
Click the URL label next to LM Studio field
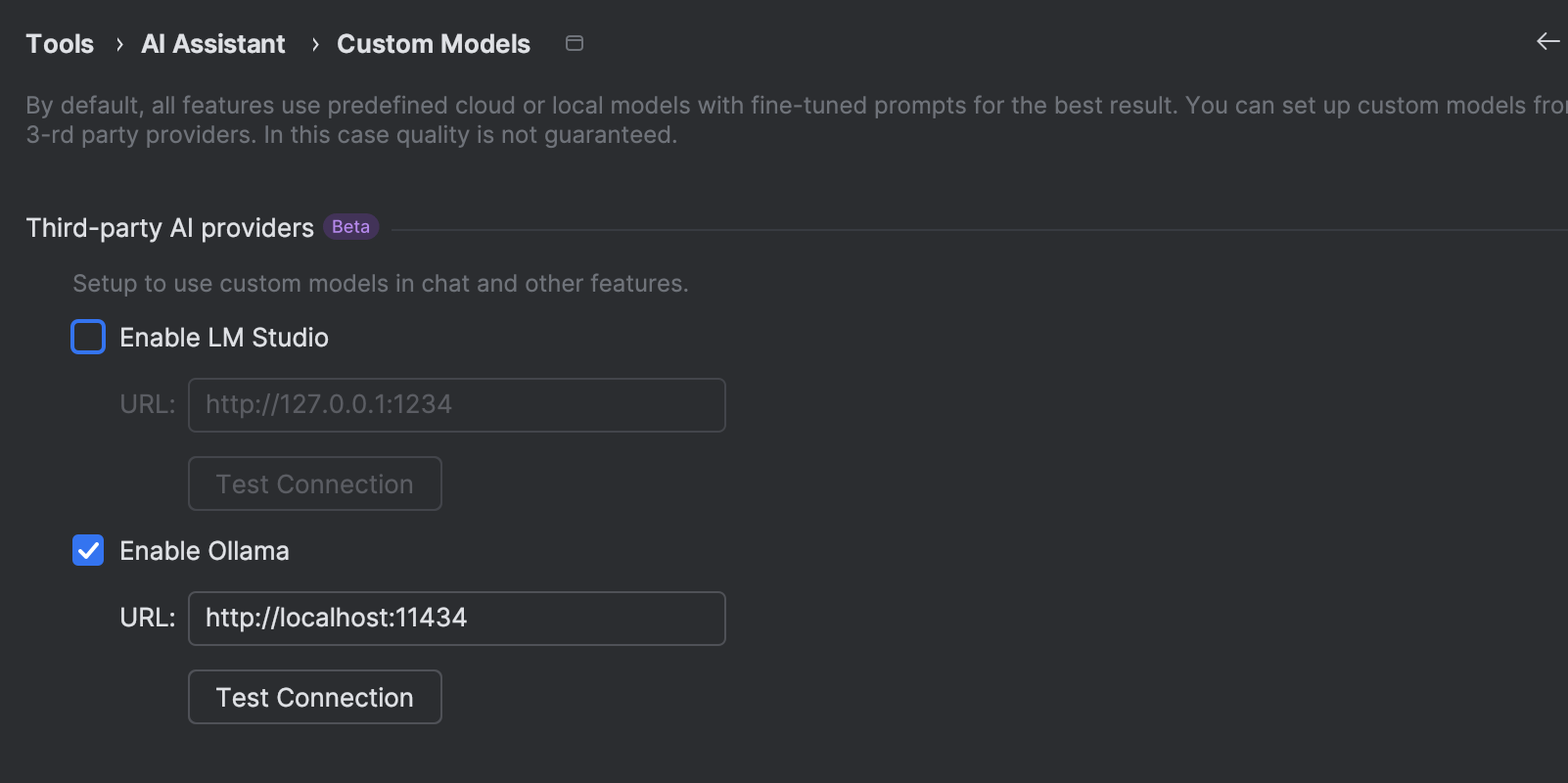tap(147, 404)
